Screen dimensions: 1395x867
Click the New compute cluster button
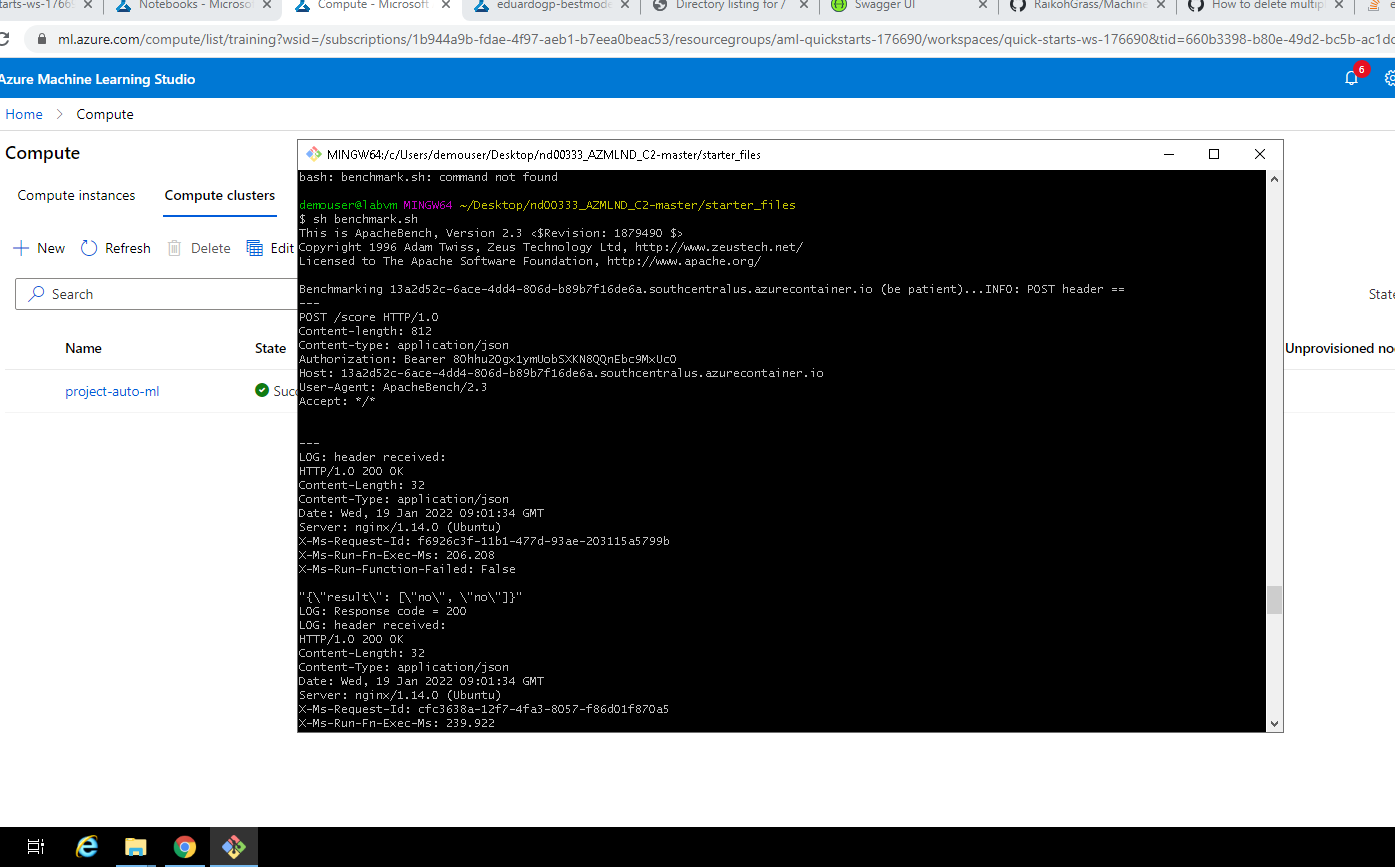pyautogui.click(x=40, y=248)
